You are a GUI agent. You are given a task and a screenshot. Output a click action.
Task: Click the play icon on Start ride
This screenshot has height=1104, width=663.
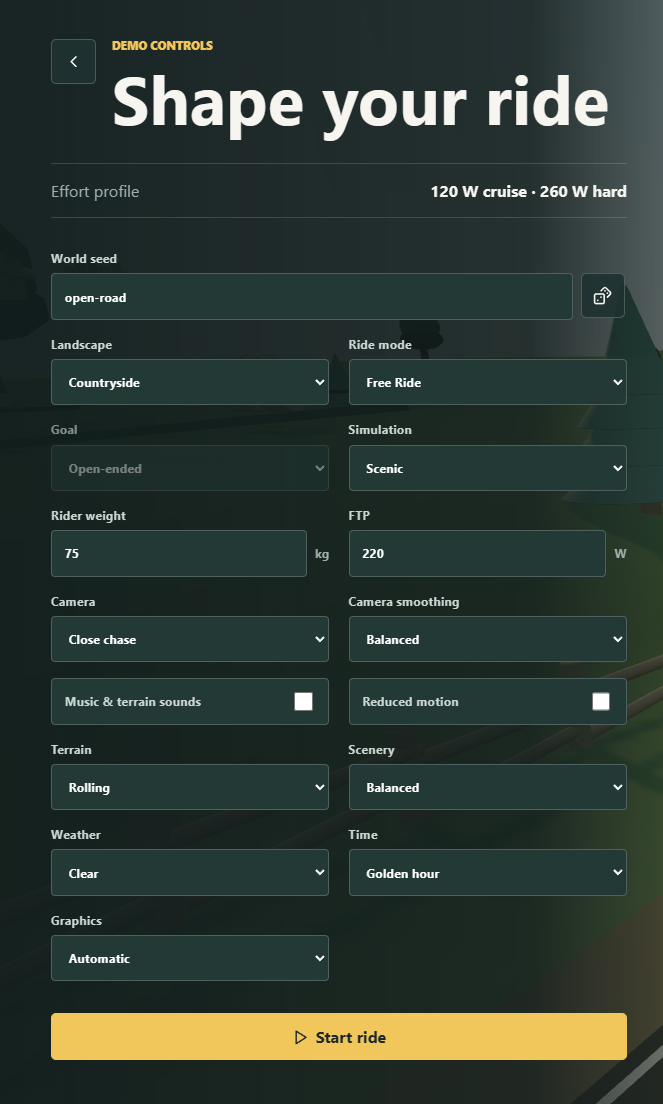[x=301, y=1037]
